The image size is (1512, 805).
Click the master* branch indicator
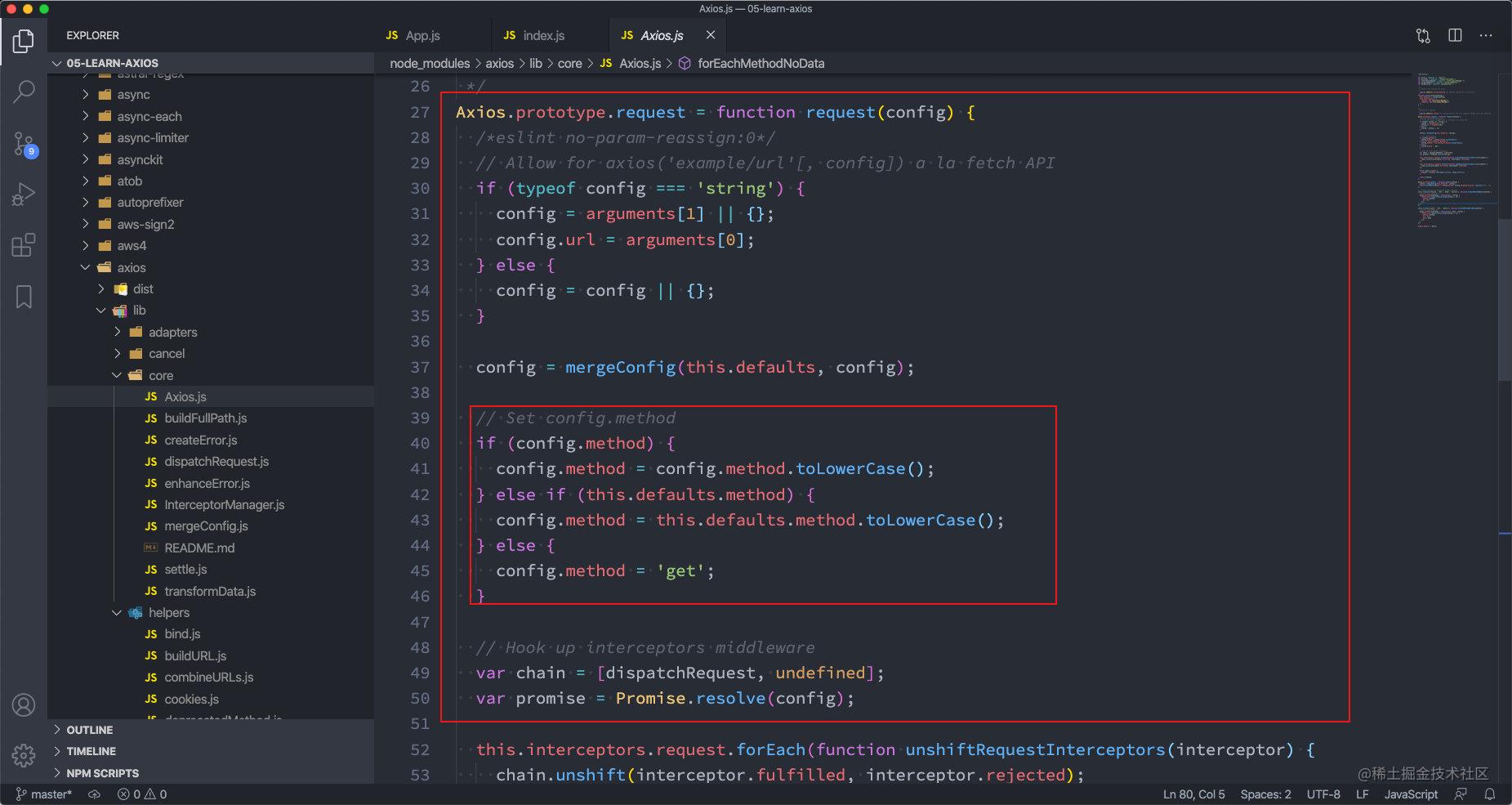(x=47, y=794)
